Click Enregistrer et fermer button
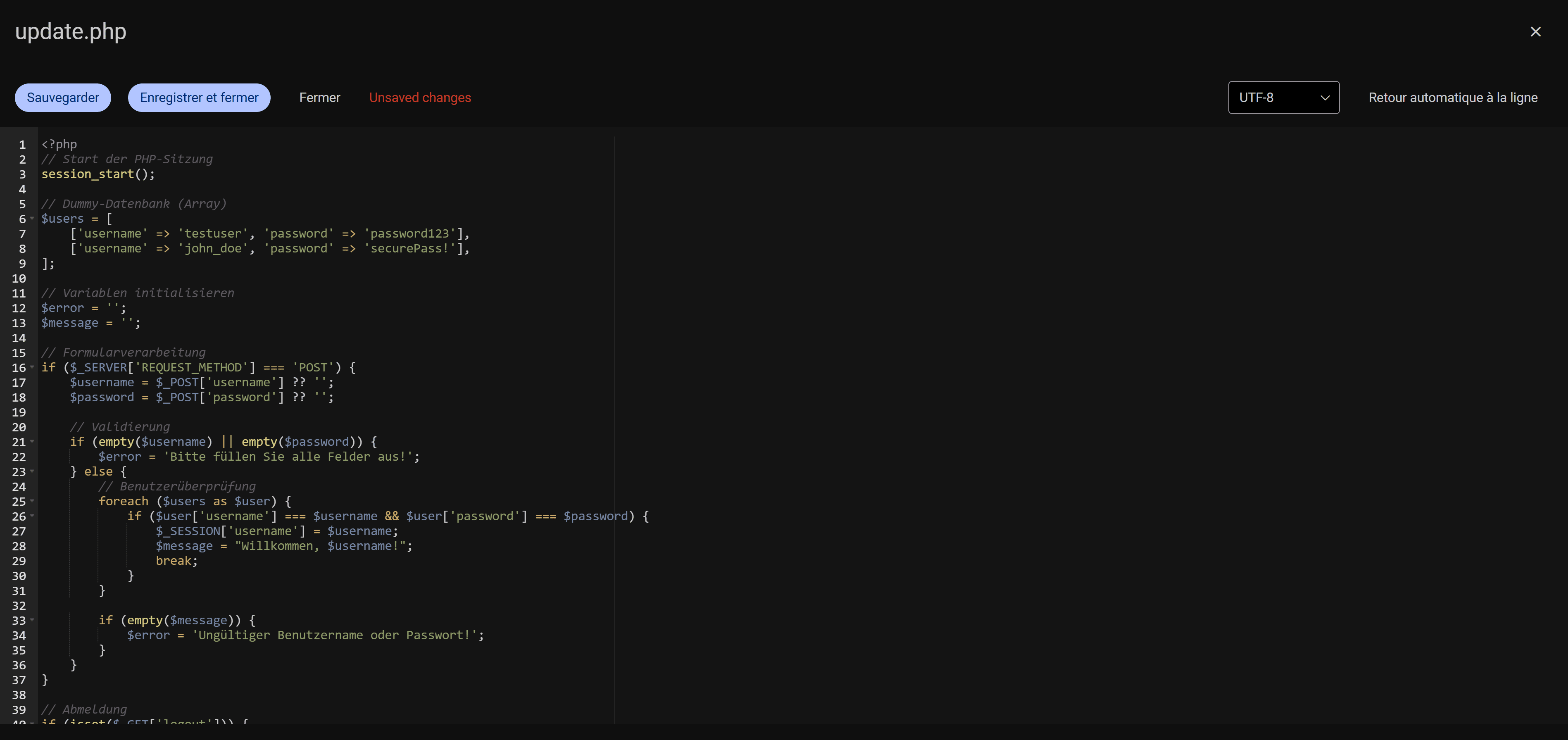Image resolution: width=1568 pixels, height=740 pixels. pyautogui.click(x=199, y=98)
